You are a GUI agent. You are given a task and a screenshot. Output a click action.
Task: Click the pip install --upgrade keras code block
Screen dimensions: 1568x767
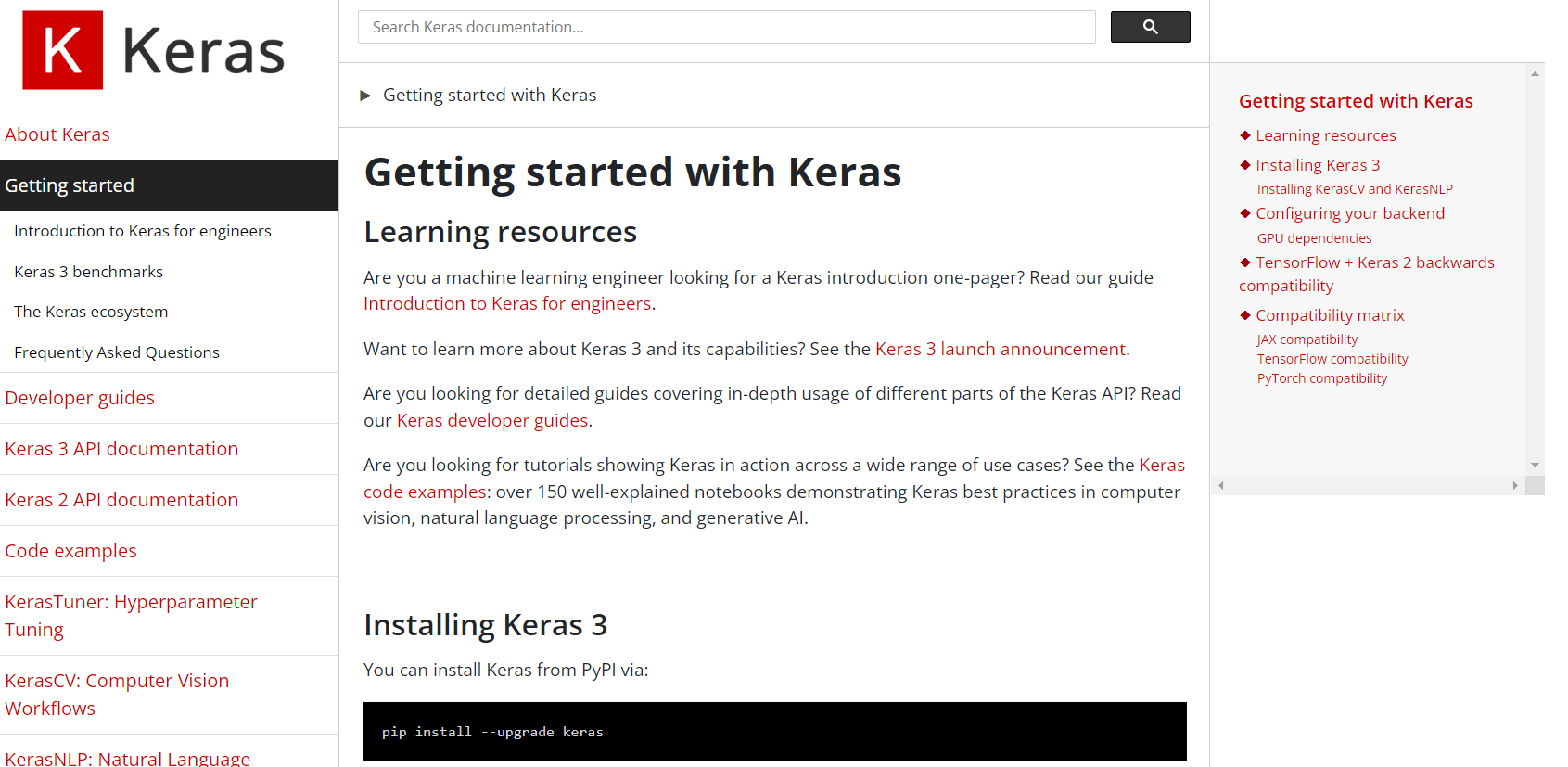(x=775, y=732)
